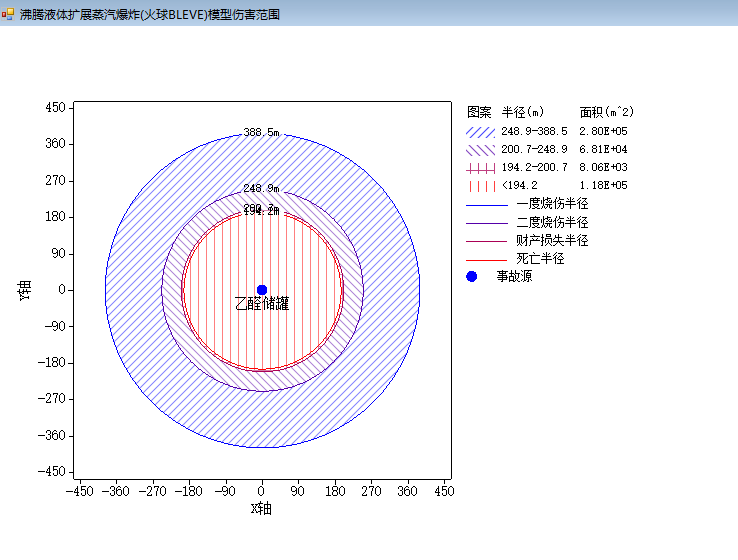Click the 200.7-248.9 purple hatch swatch

click(x=481, y=150)
